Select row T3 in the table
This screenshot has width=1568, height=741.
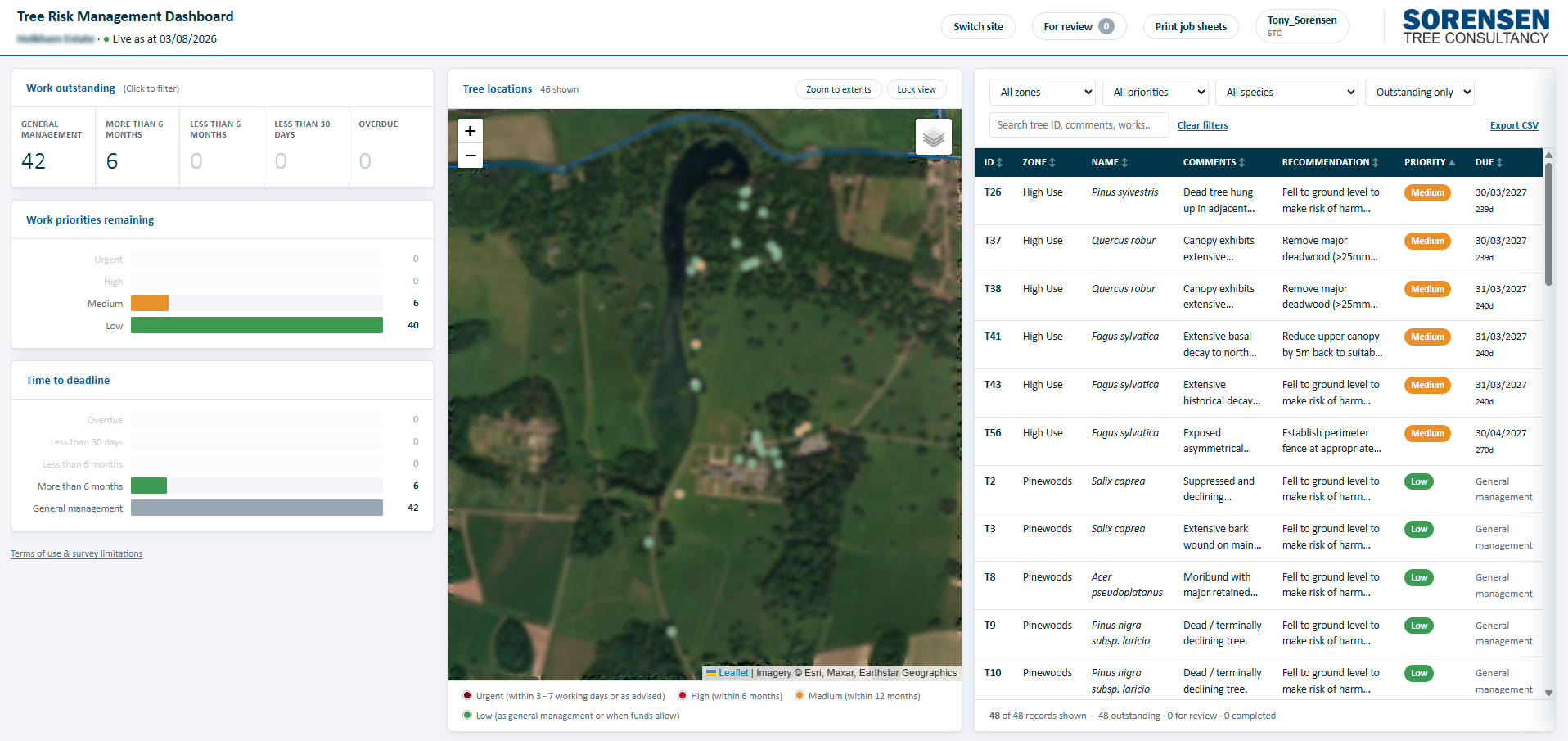pyautogui.click(x=1258, y=537)
